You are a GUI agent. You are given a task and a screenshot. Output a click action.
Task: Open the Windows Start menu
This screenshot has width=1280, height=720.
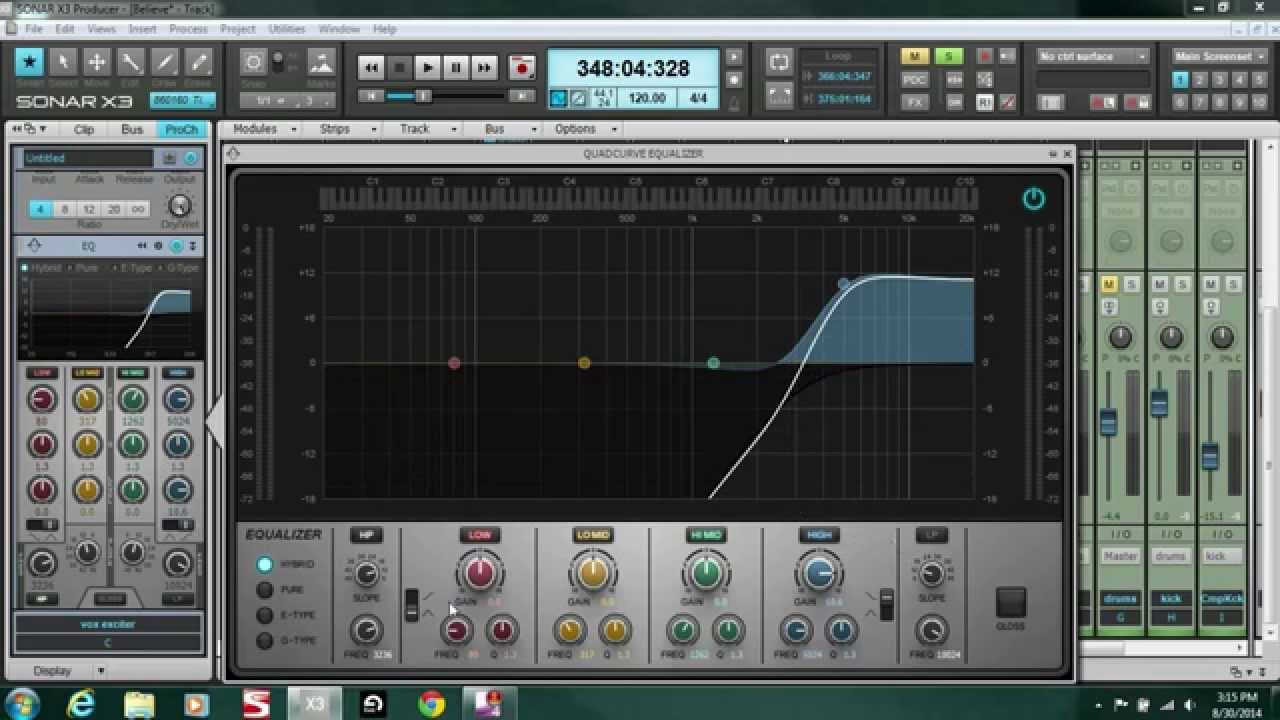(22, 704)
